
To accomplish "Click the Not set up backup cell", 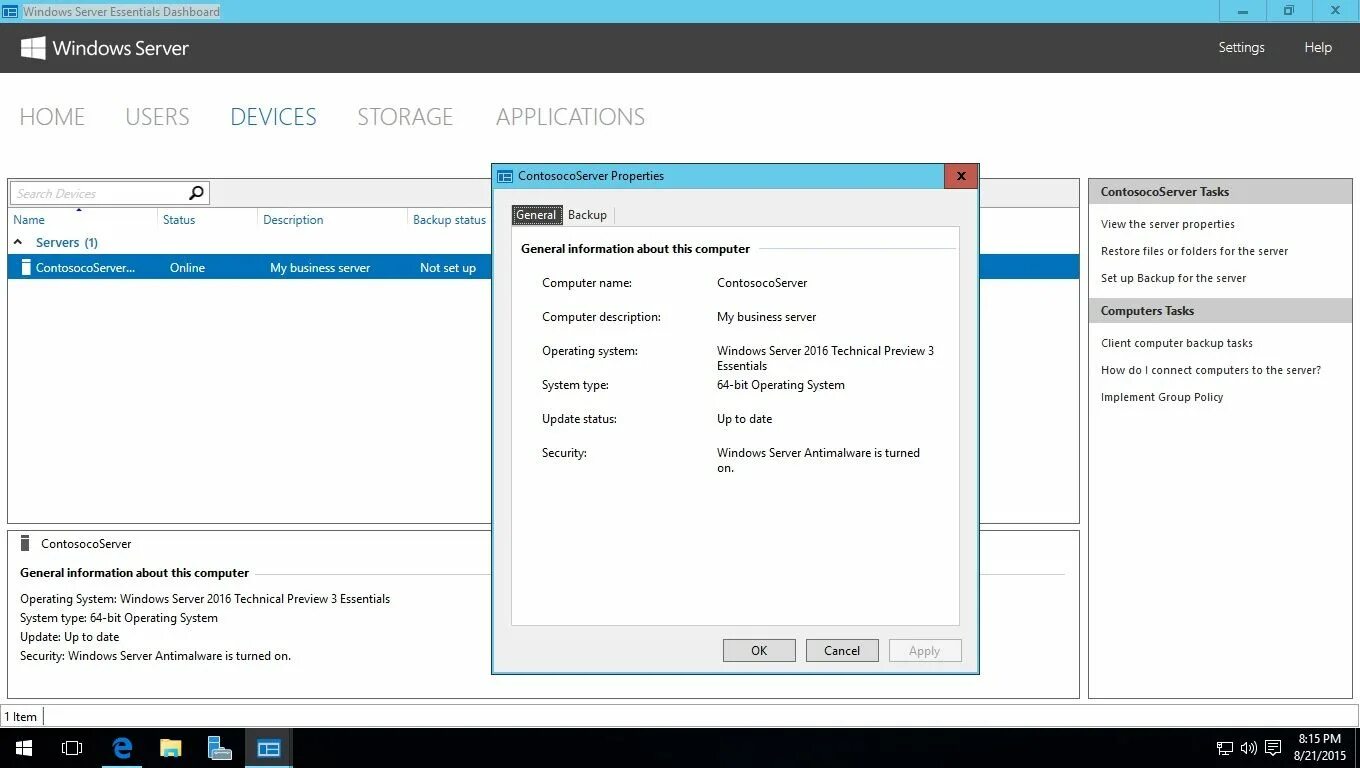I will 448,268.
